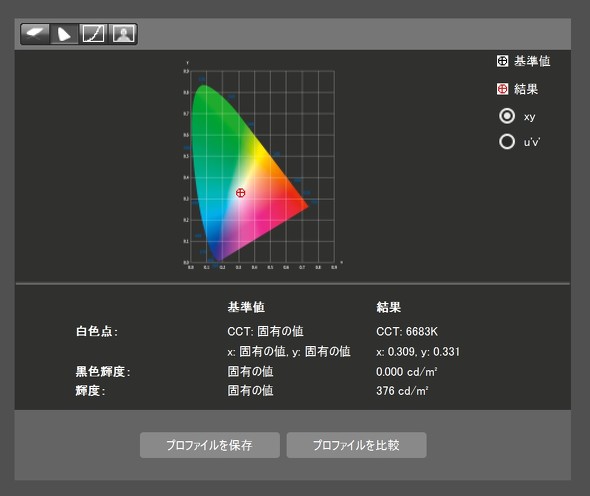Click the red result marker on chart
The image size is (590, 496).
pyautogui.click(x=240, y=193)
